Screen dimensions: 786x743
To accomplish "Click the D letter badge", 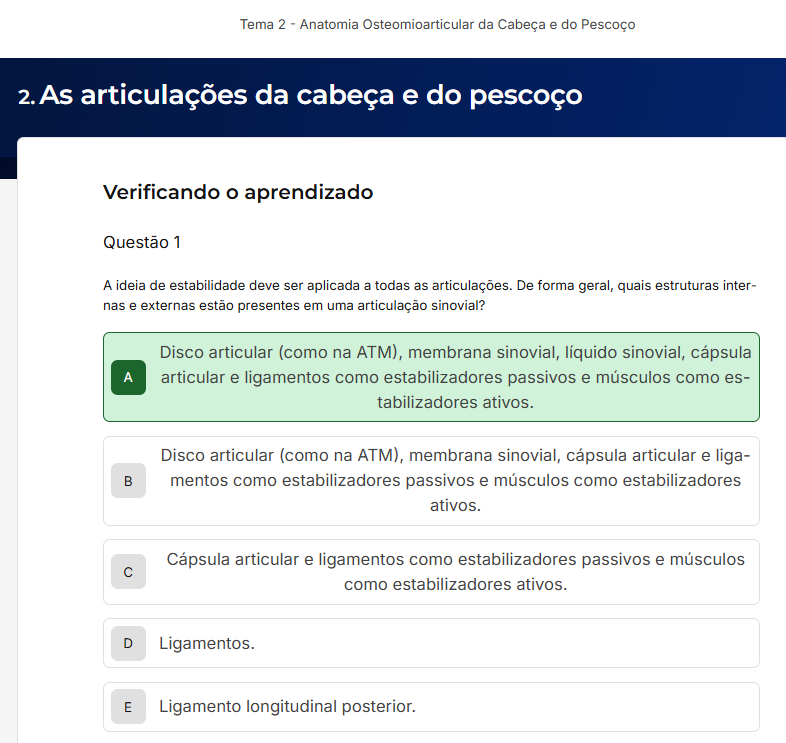I will point(128,643).
